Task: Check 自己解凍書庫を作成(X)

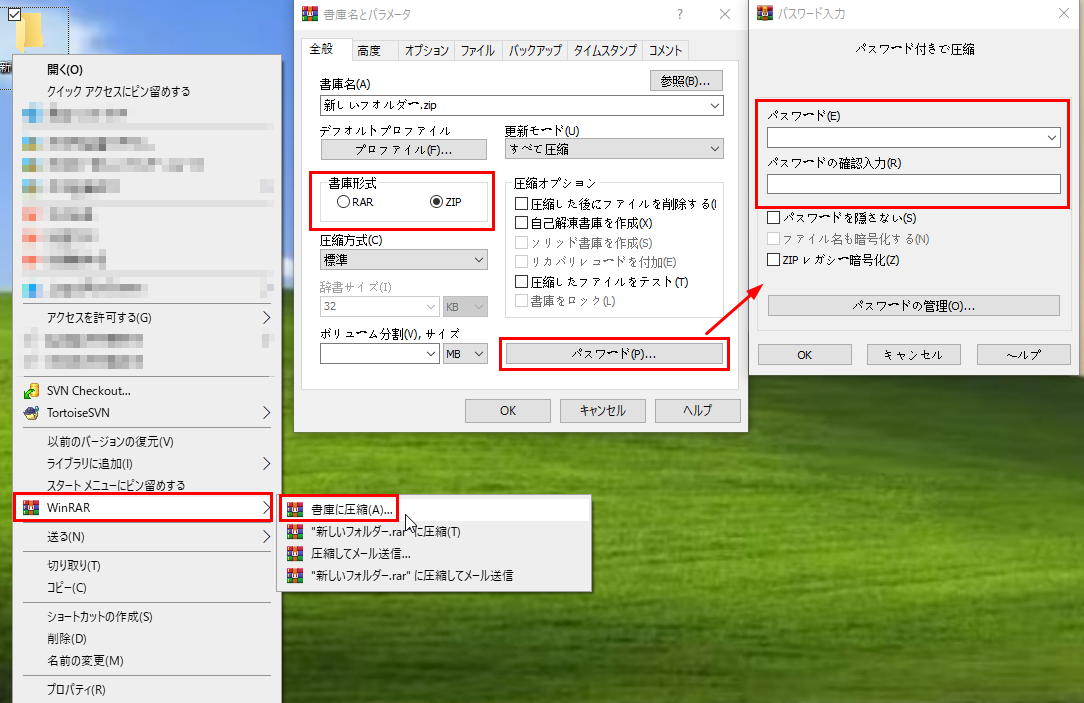Action: point(521,223)
